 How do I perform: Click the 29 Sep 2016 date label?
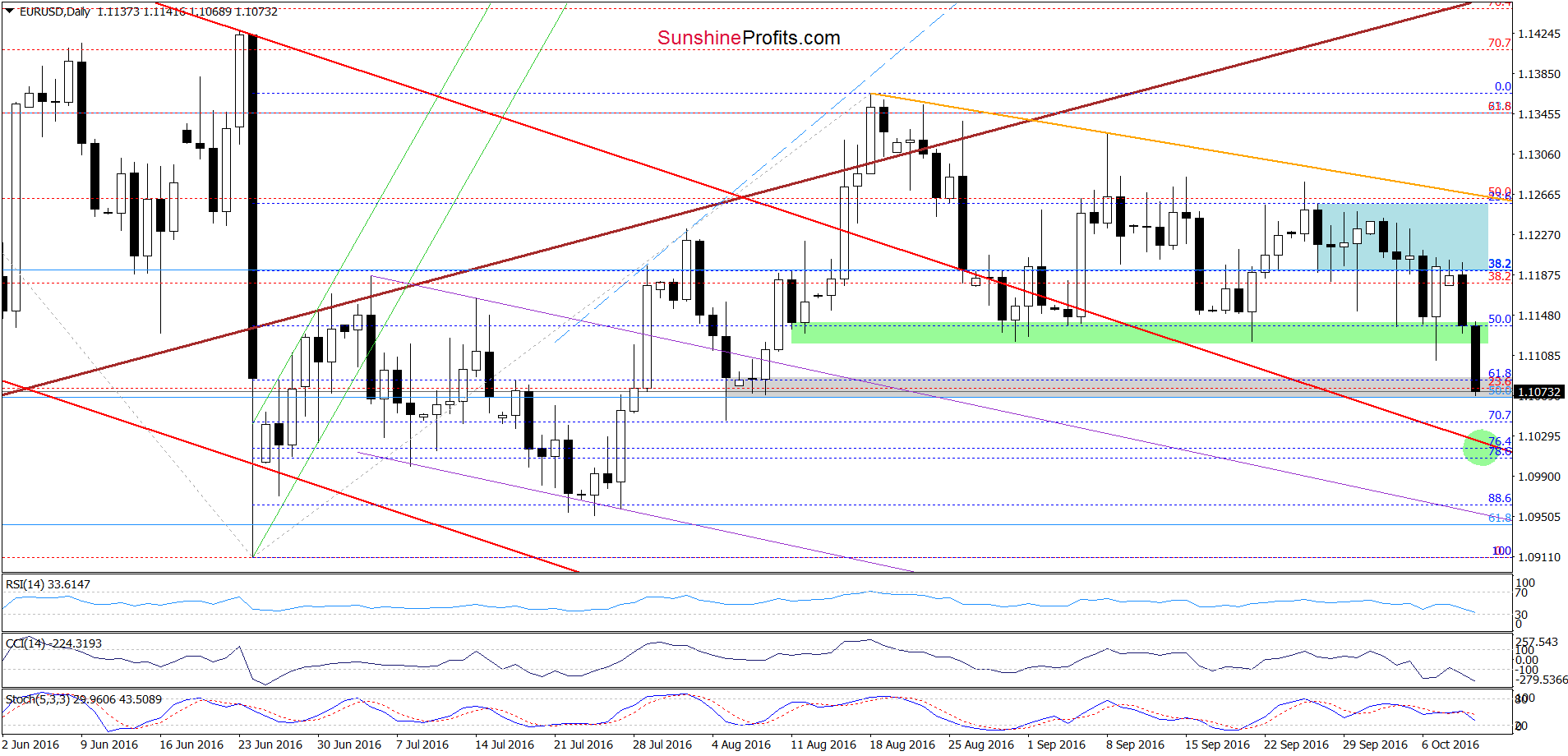click(x=1376, y=744)
